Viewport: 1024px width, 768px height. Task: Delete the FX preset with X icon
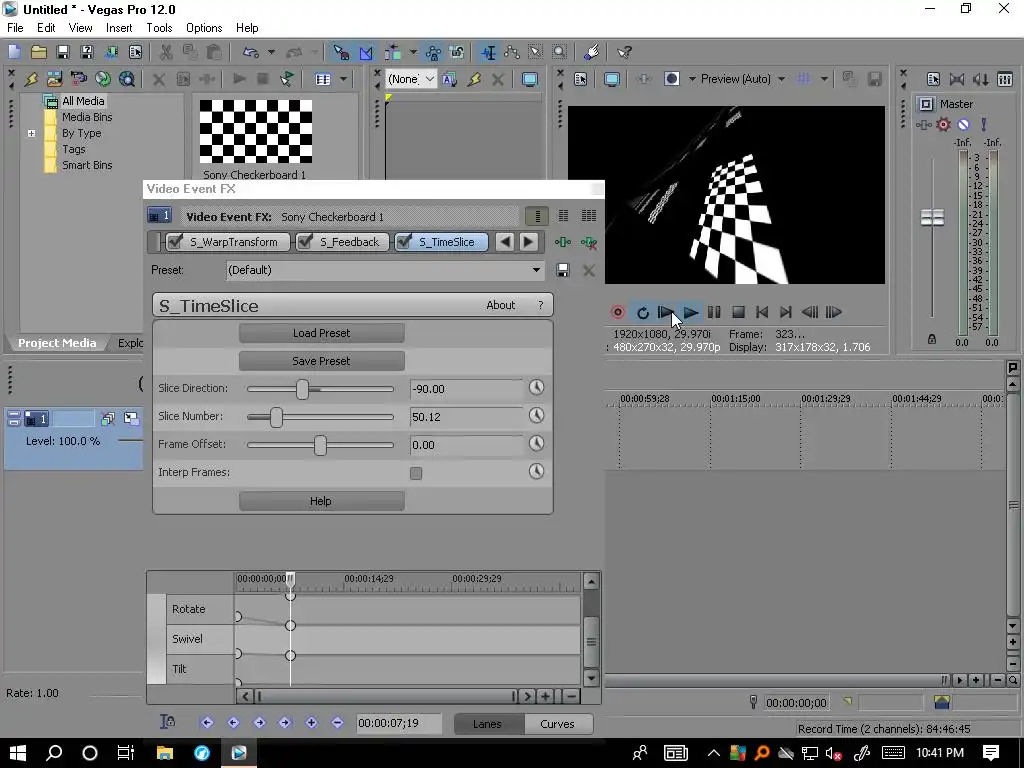(588, 270)
